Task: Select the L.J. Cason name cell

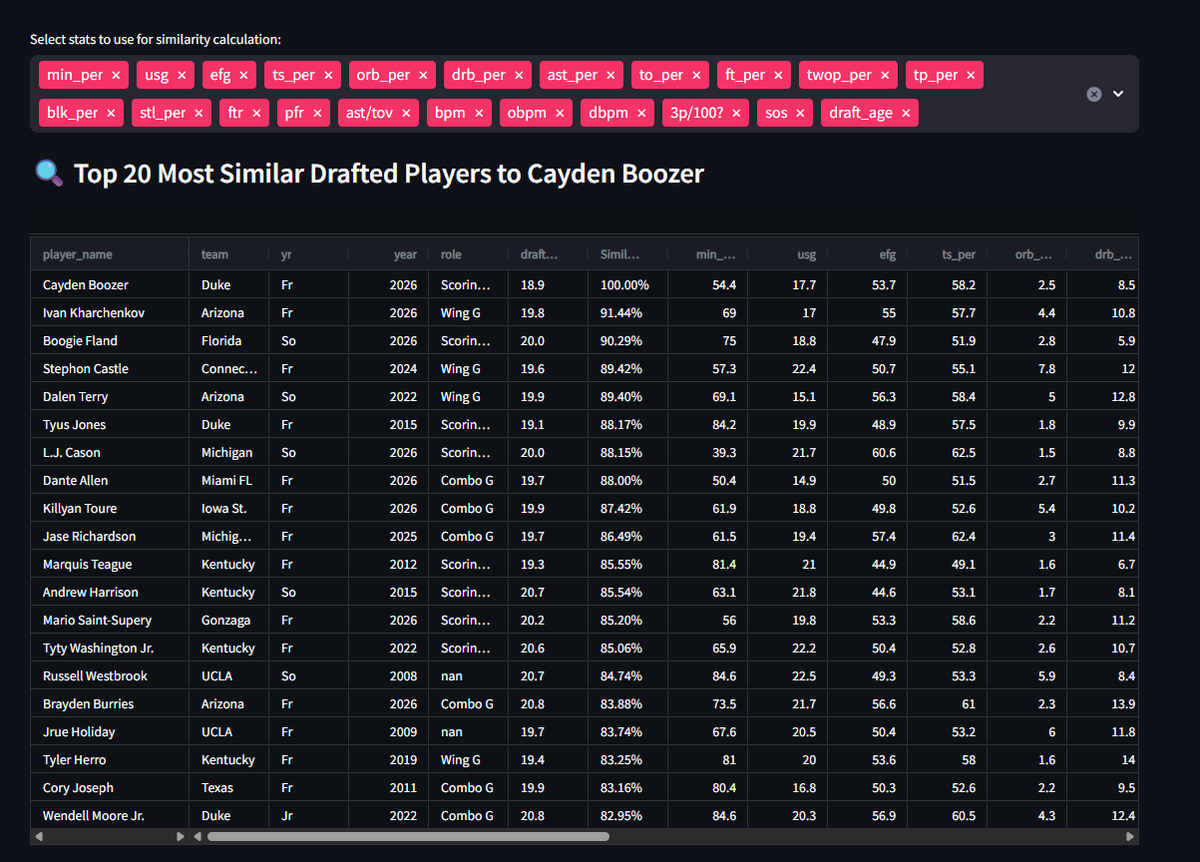Action: [x=109, y=453]
